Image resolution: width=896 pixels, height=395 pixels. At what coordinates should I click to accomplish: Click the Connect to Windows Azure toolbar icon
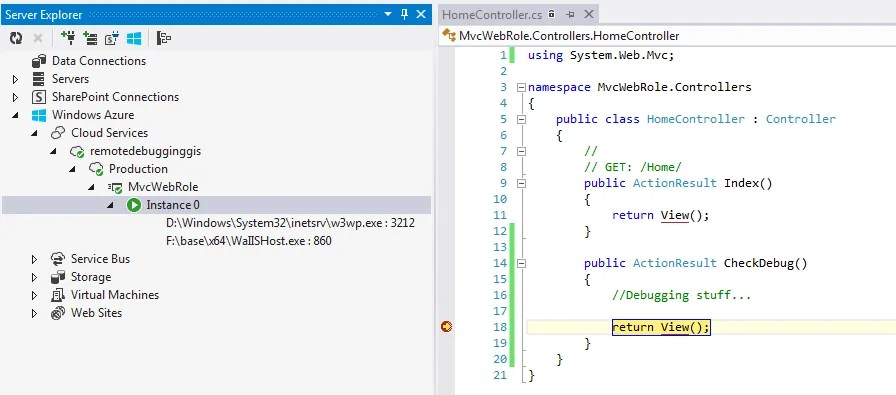click(x=134, y=38)
